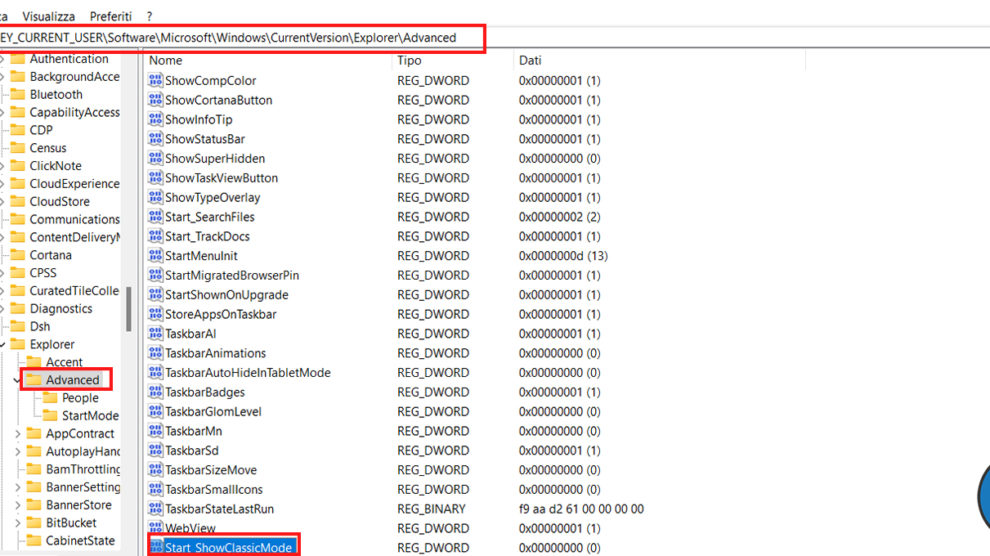Select the Start_ShowClassicMode value

(228, 547)
